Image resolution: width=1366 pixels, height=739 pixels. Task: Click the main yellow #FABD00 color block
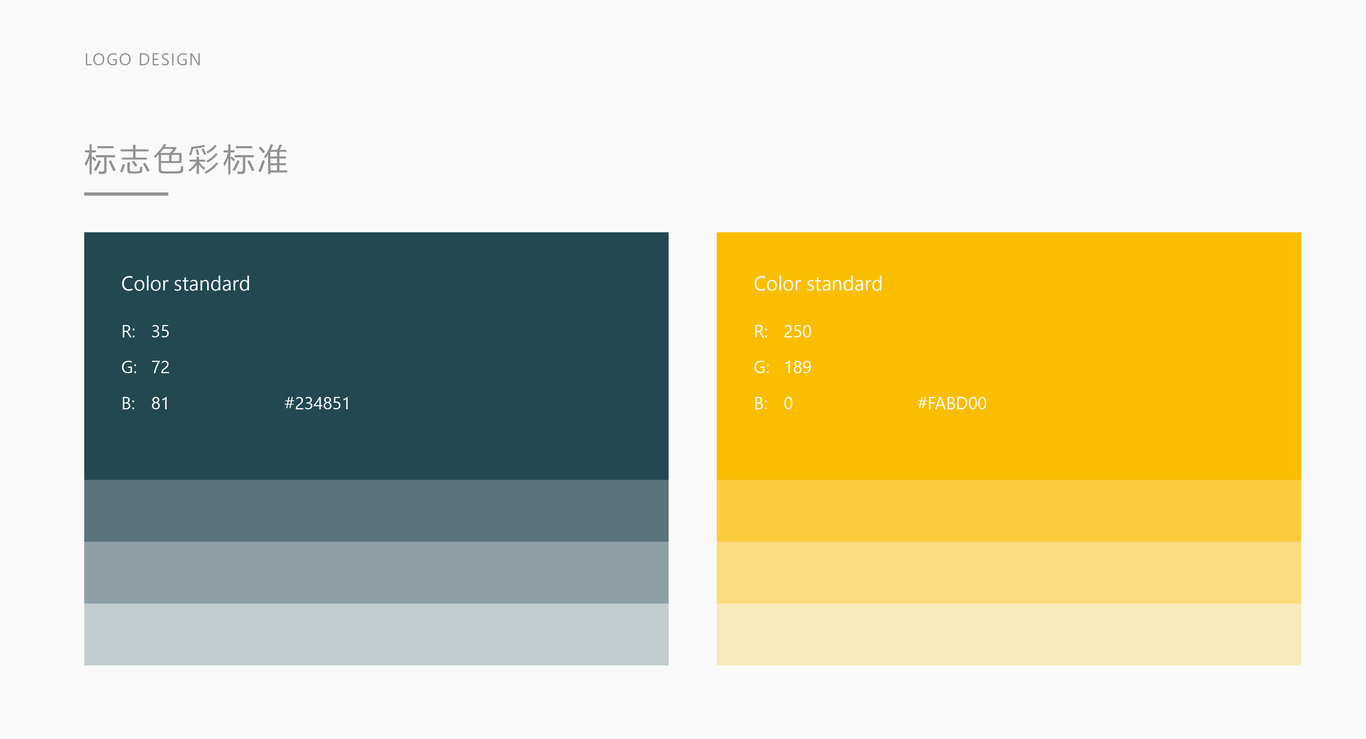coord(1009,356)
